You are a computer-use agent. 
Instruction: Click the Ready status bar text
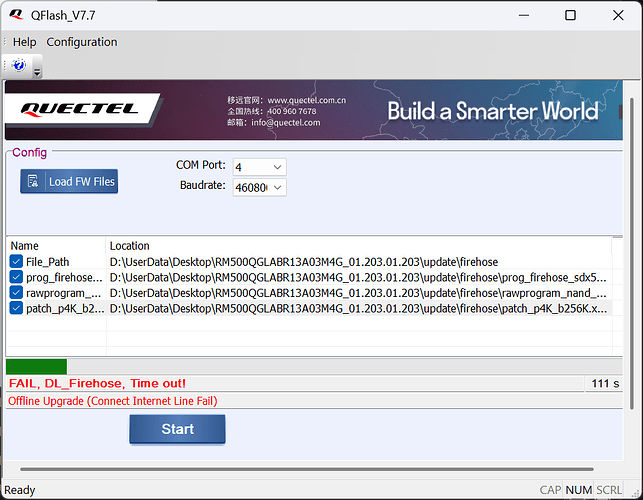[20, 490]
